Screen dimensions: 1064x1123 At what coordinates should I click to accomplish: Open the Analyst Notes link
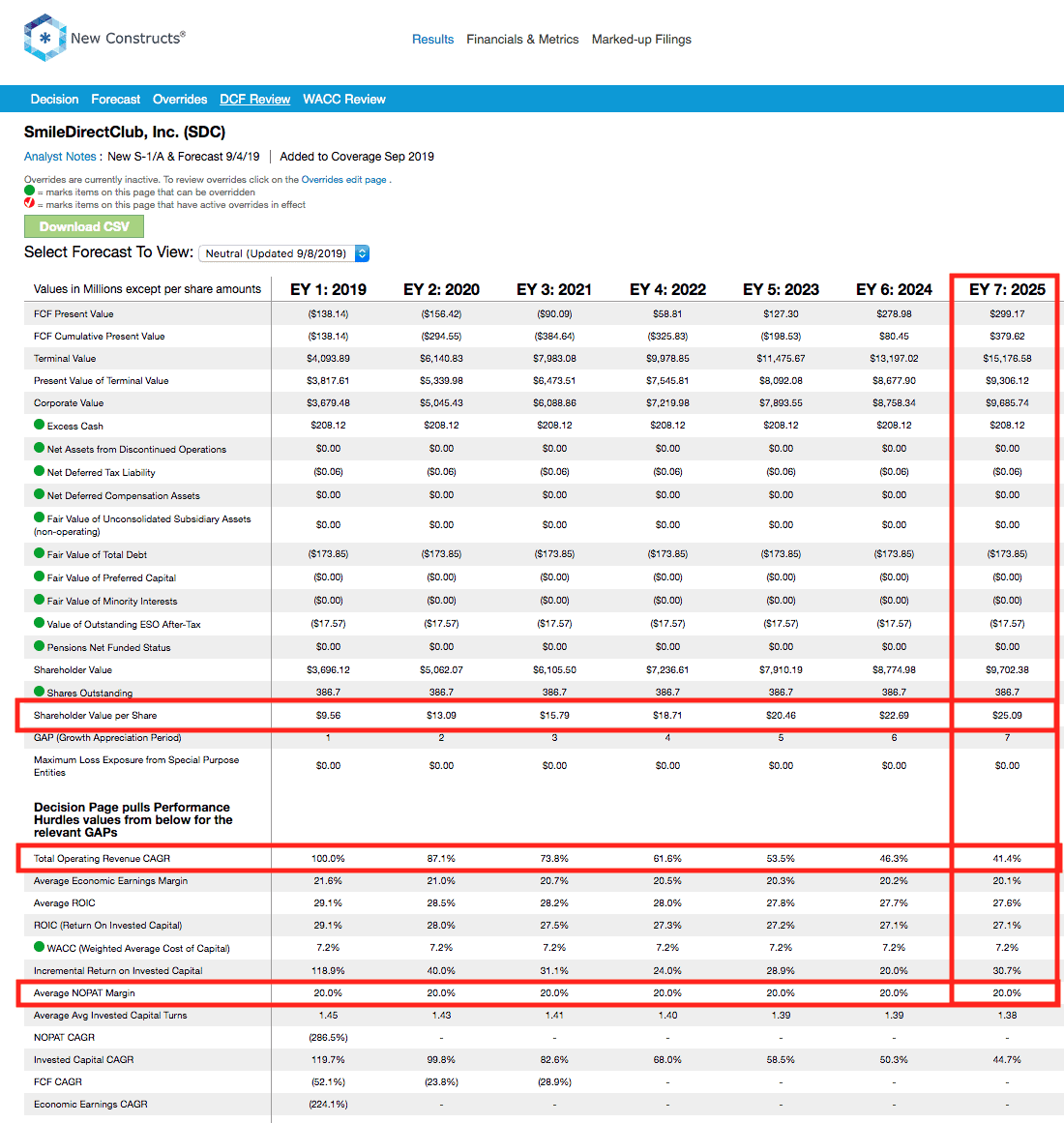[x=60, y=157]
